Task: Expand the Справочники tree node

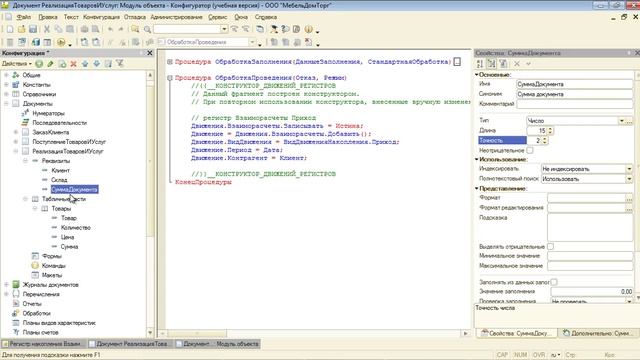Action: point(6,94)
